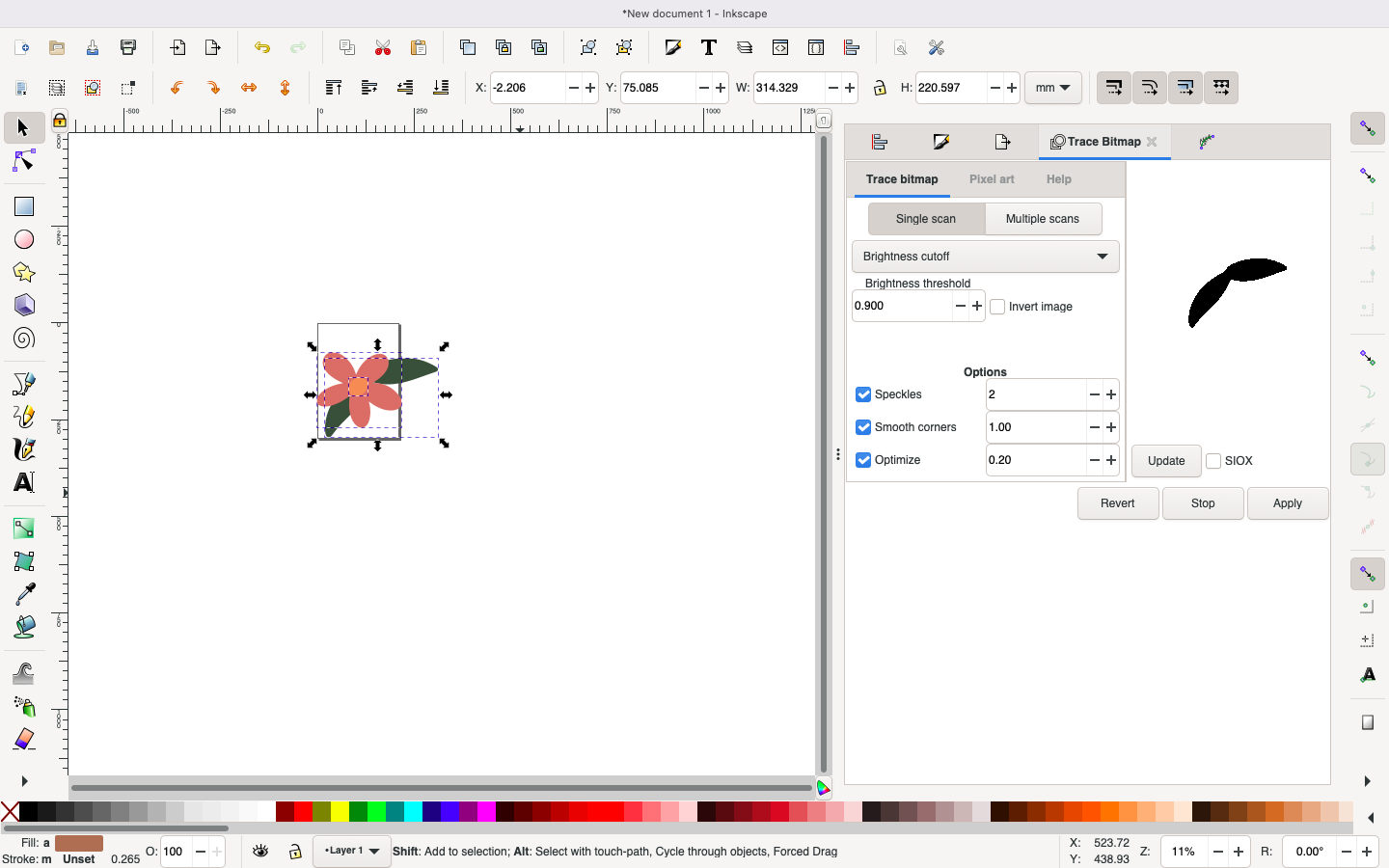Image resolution: width=1389 pixels, height=868 pixels.
Task: Pick the Text tool
Action: (x=24, y=482)
